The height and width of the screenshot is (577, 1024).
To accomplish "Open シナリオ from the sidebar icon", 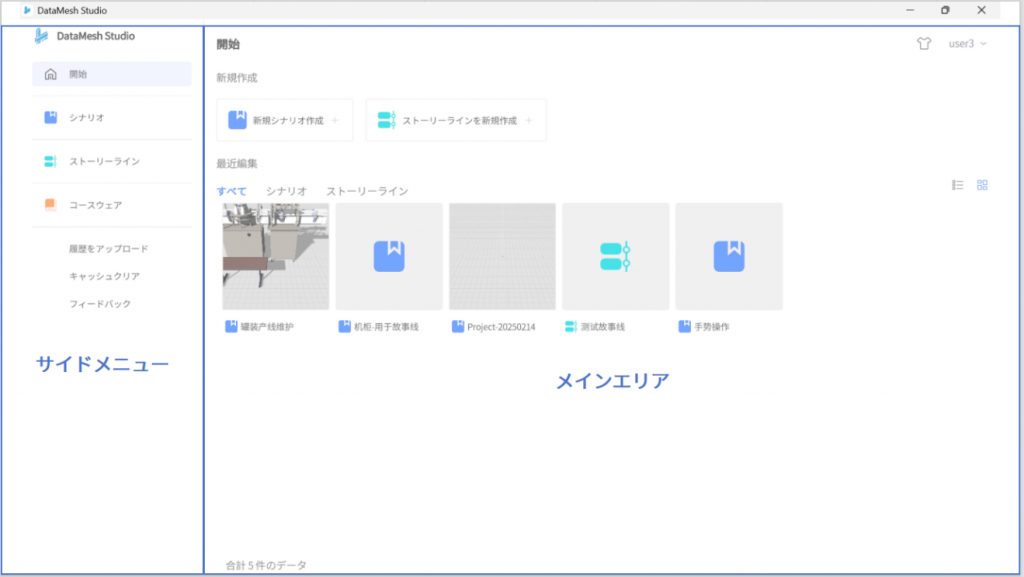I will point(51,118).
